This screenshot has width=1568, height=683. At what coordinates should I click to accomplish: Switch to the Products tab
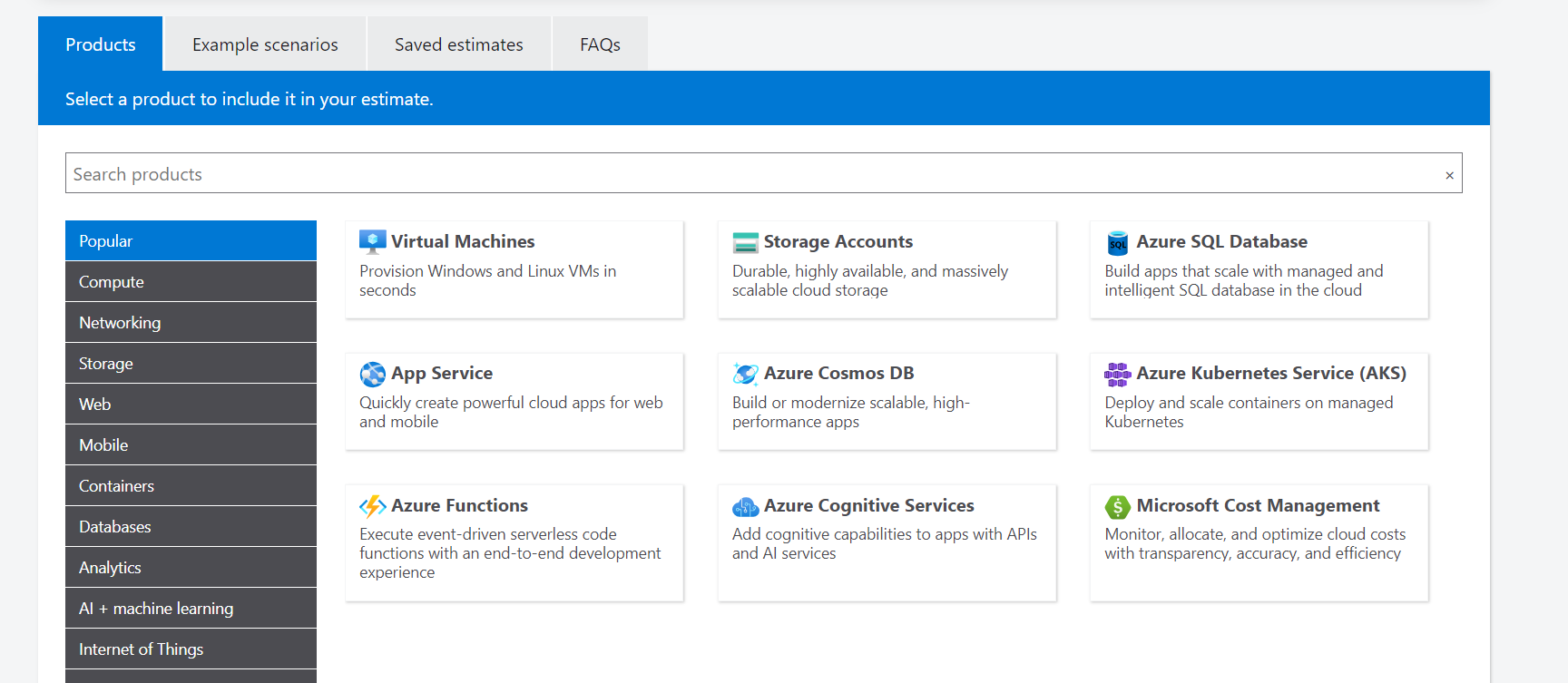click(x=101, y=44)
